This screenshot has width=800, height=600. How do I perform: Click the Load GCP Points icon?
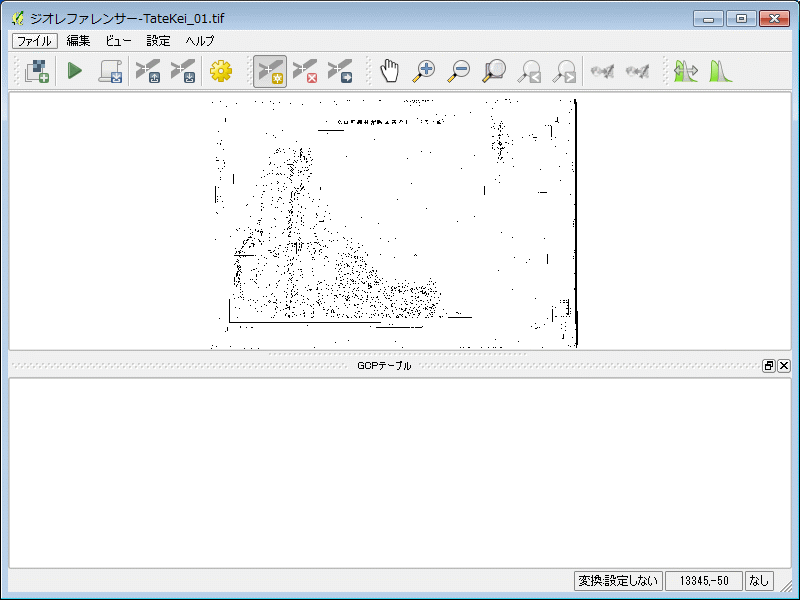coord(148,71)
